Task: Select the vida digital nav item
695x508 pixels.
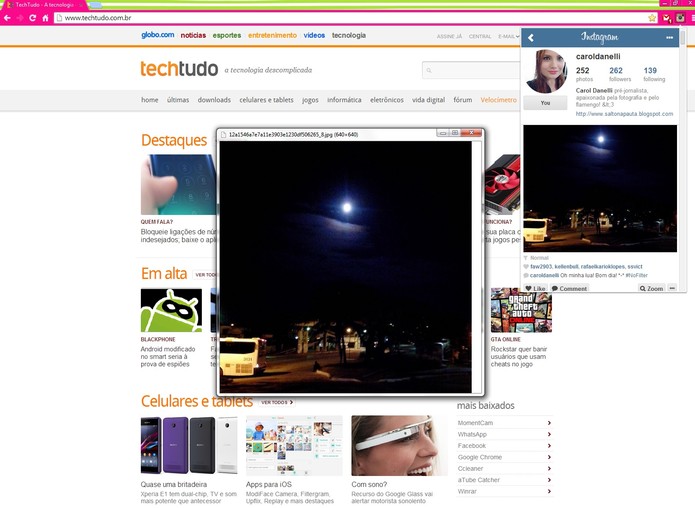Action: (x=428, y=100)
